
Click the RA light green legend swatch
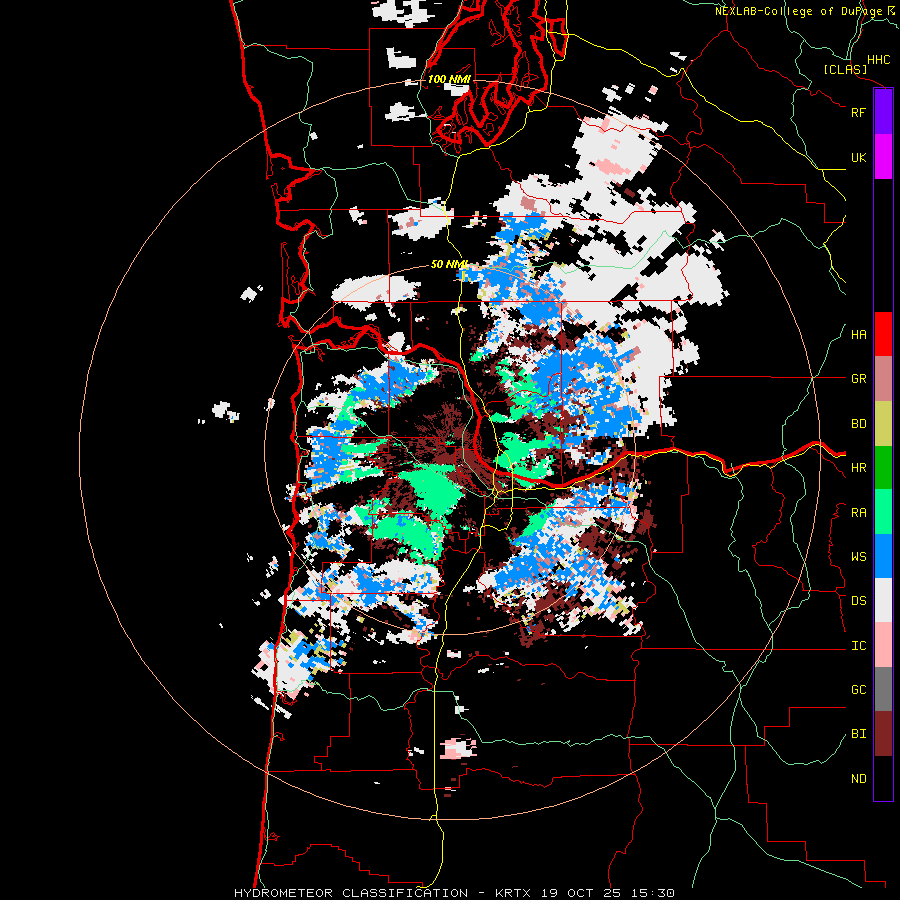pyautogui.click(x=883, y=512)
